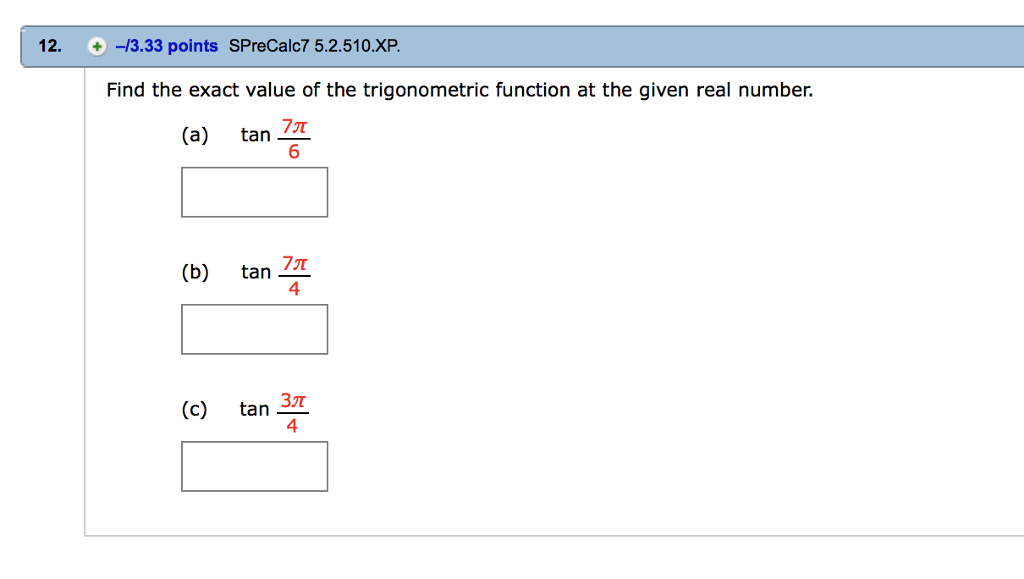Select the tan 7π/4 expression
1024x579 pixels.
click(273, 272)
